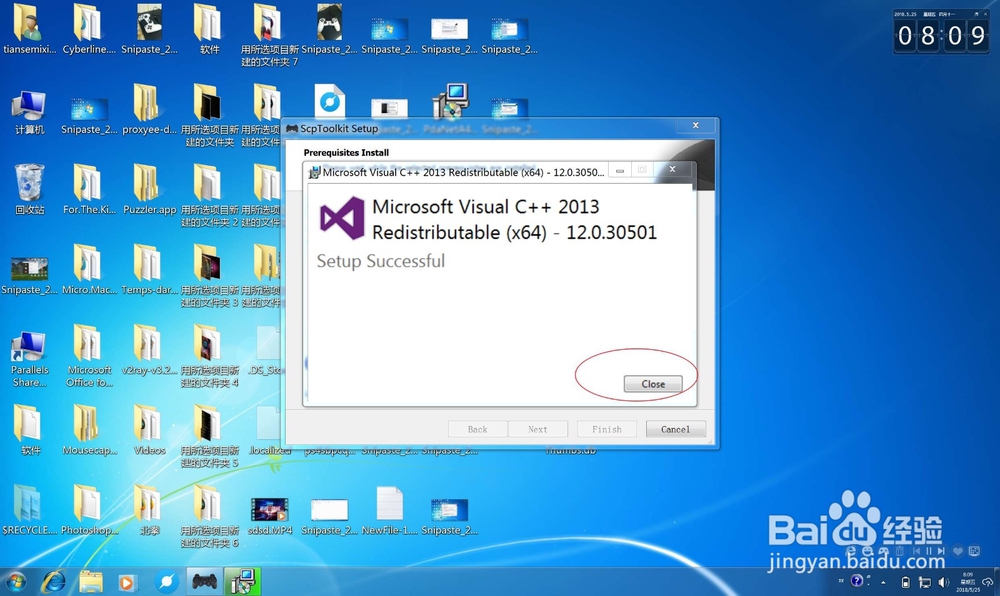Select blue circular app icon above ScpToolkit window
The height and width of the screenshot is (596, 1000).
point(329,100)
